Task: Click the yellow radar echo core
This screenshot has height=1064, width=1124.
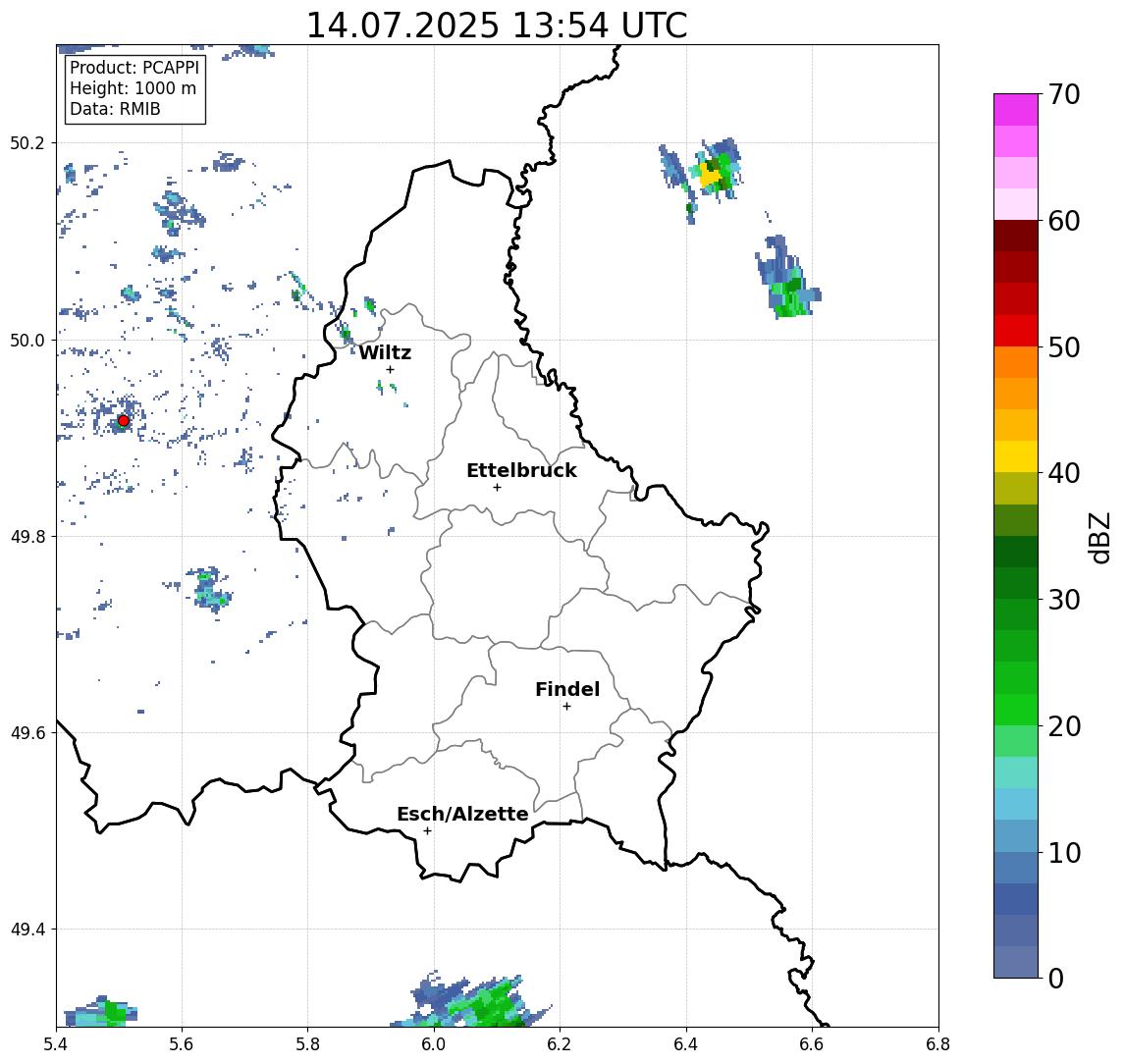Action: [x=710, y=175]
